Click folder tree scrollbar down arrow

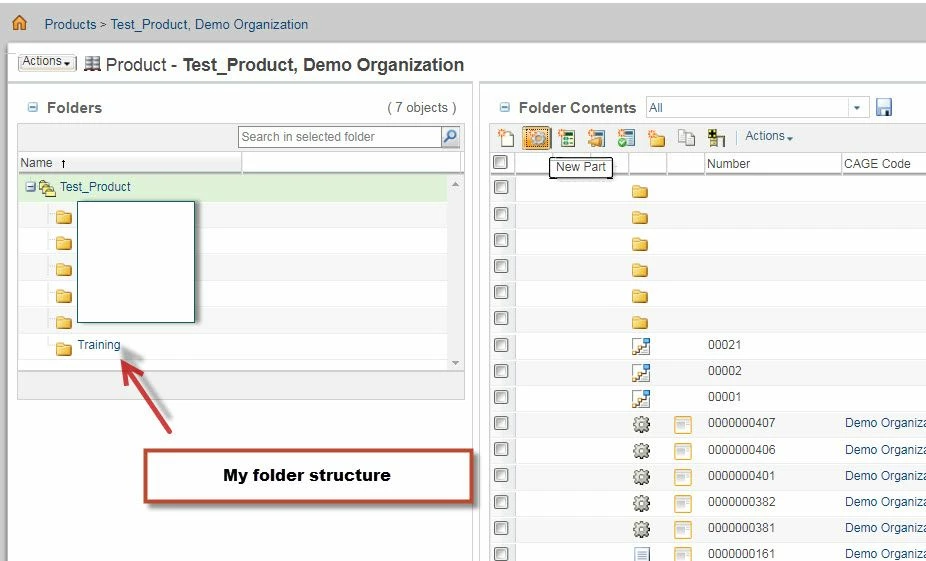(x=455, y=363)
